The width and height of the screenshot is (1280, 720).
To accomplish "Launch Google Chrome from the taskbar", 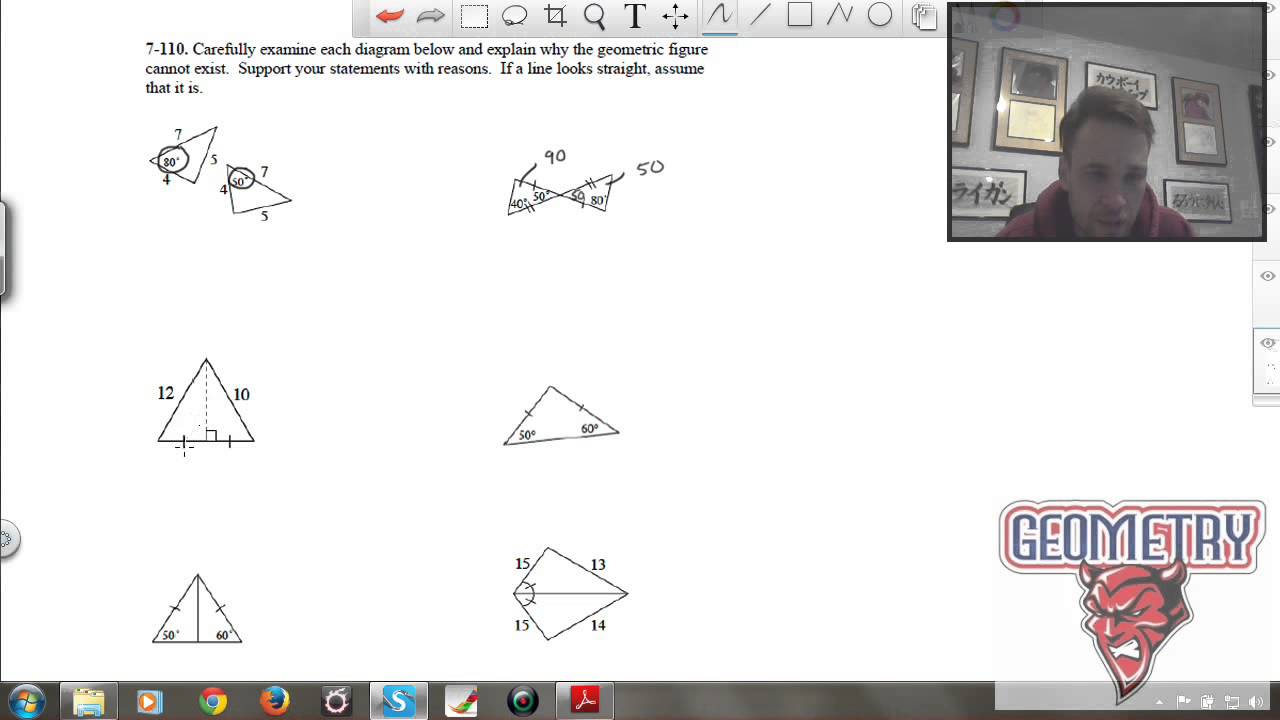I will (x=212, y=702).
